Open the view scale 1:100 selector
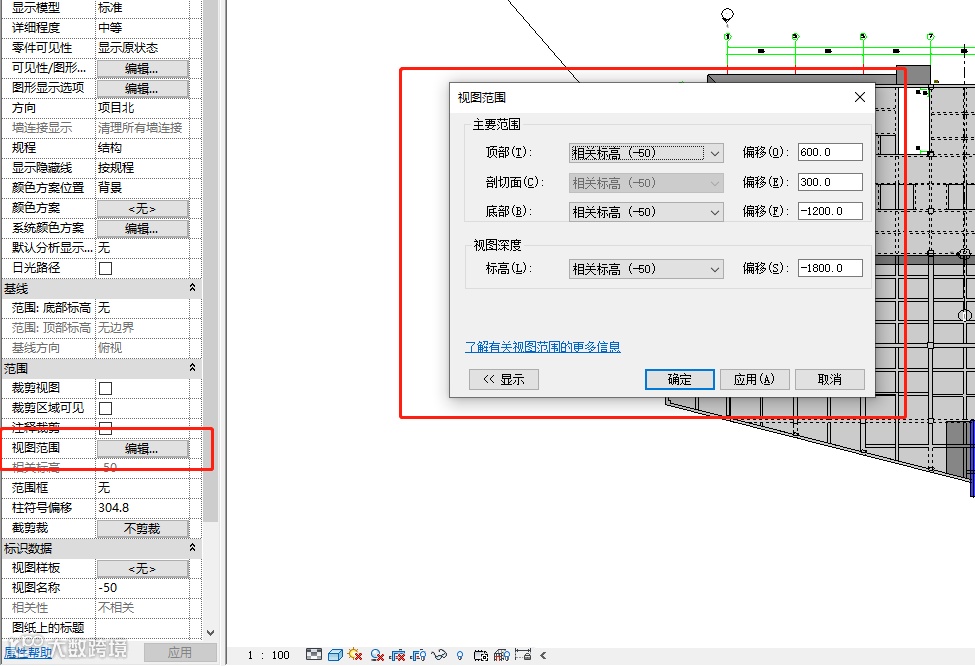This screenshot has height=666, width=975. click(269, 655)
